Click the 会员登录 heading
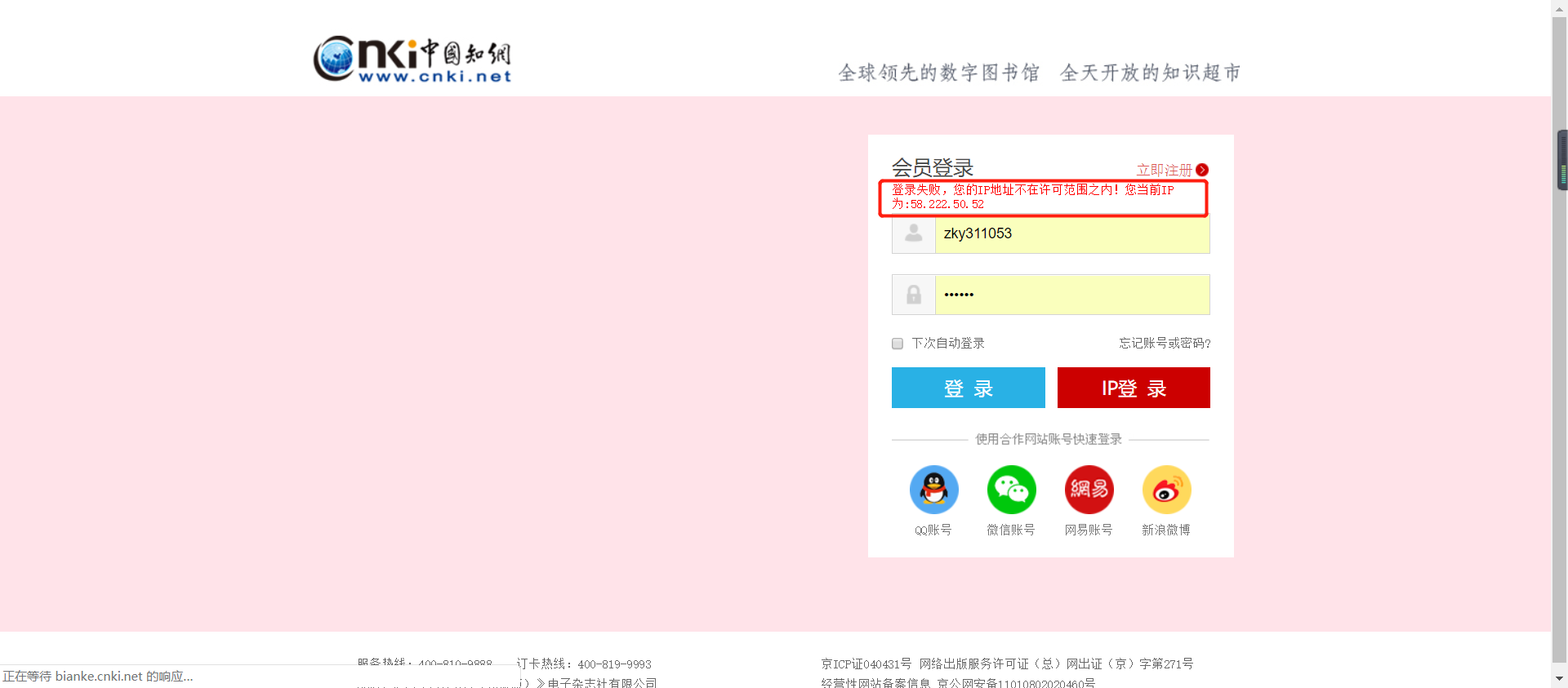The width and height of the screenshot is (1568, 688). point(933,168)
